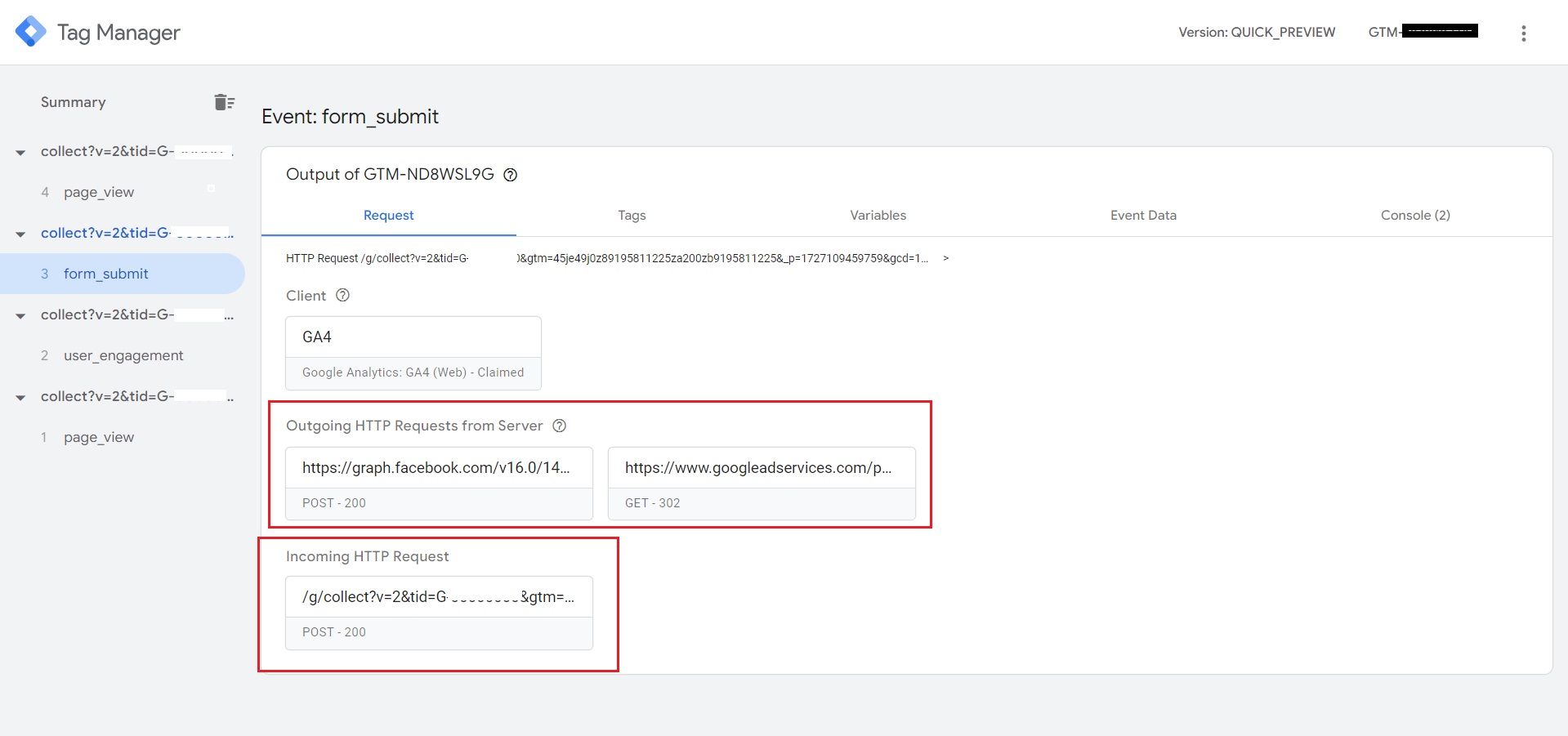Expand the full HTTP request URL arrow

coord(946,258)
